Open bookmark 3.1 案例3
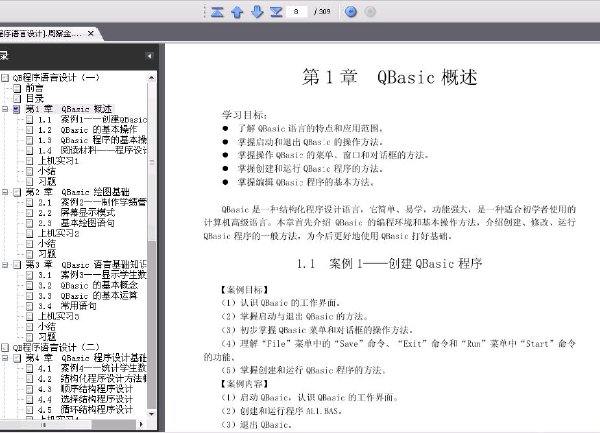 (x=92, y=275)
